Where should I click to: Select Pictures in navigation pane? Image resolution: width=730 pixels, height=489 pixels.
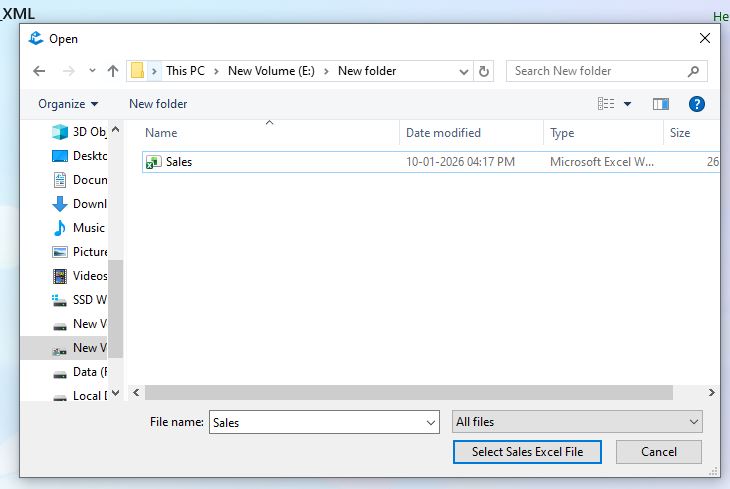[x=79, y=252]
